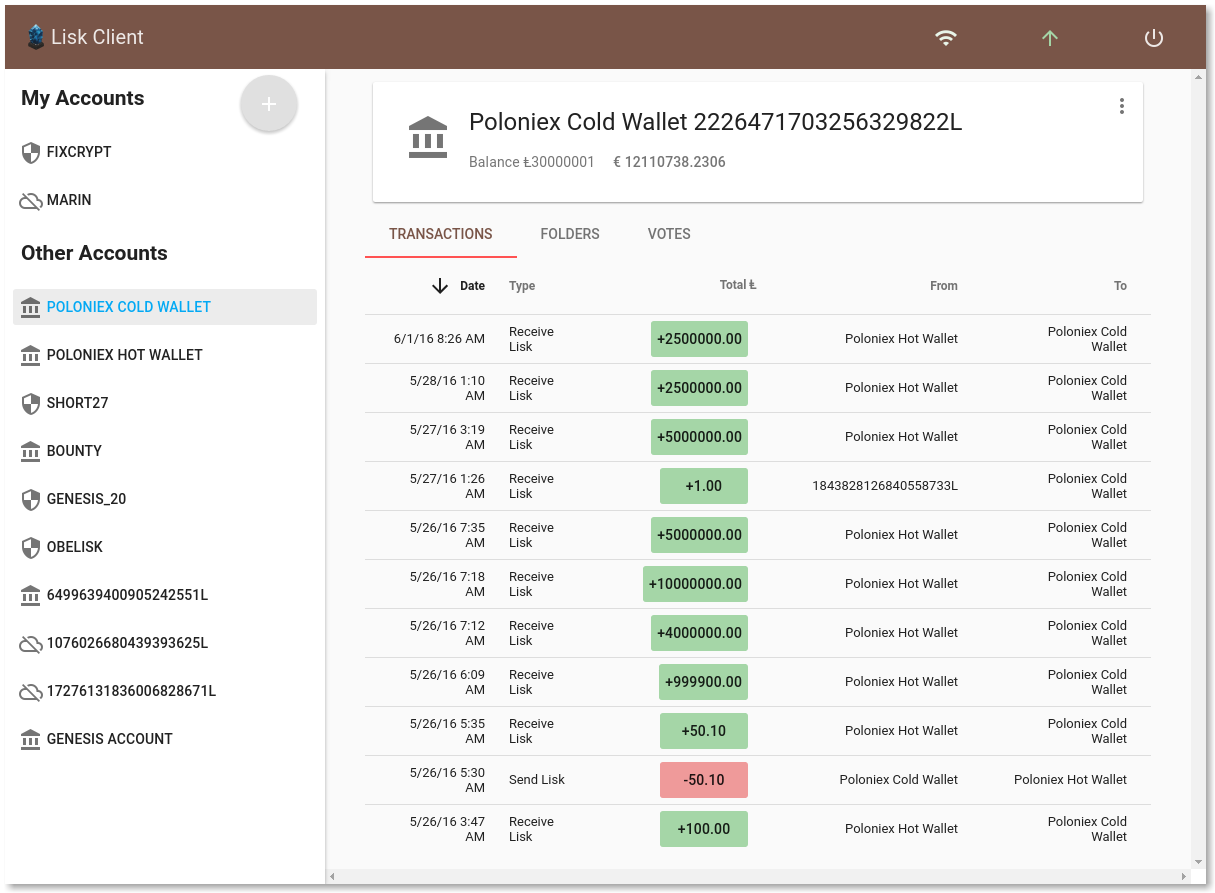Click the green up-arrow sync icon

[x=1049, y=38]
